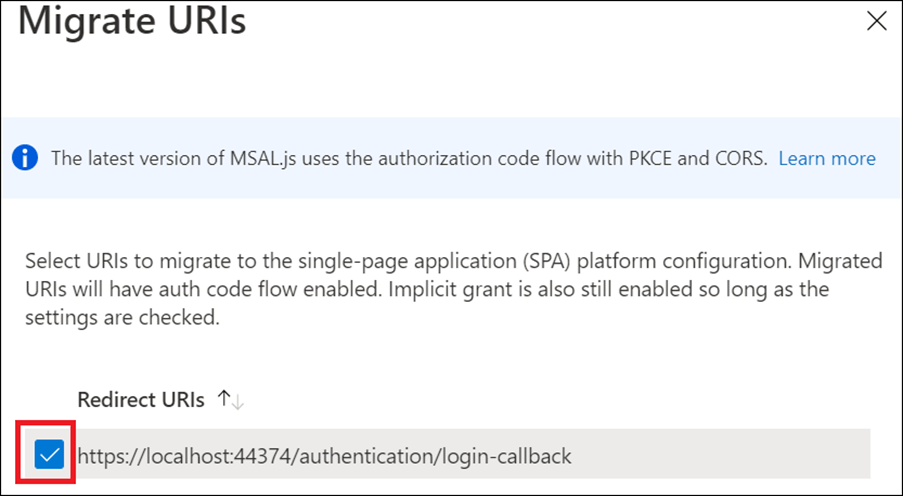Click the descending sort down arrow
The image size is (903, 496).
[238, 401]
